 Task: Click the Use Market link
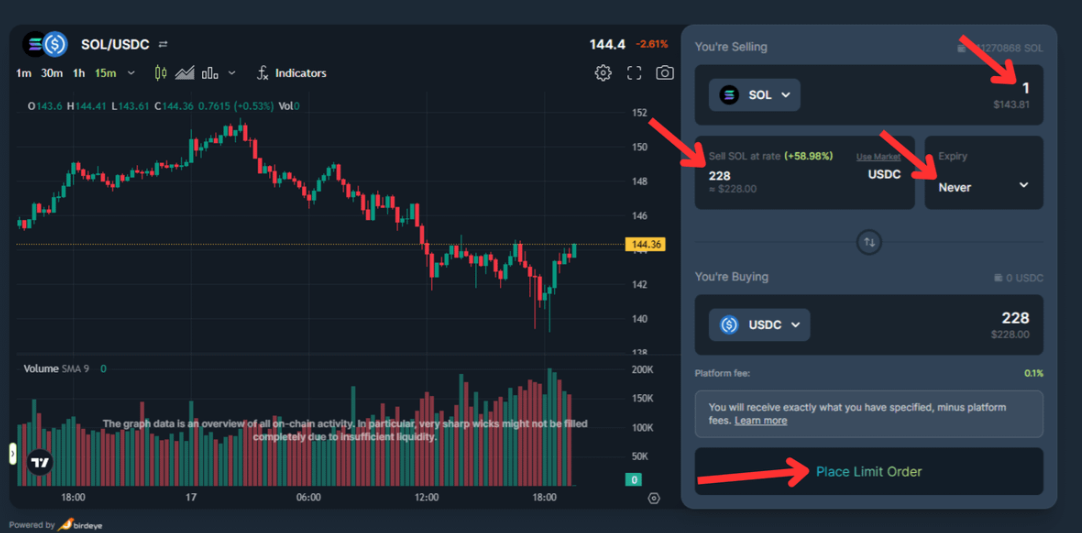(x=878, y=157)
